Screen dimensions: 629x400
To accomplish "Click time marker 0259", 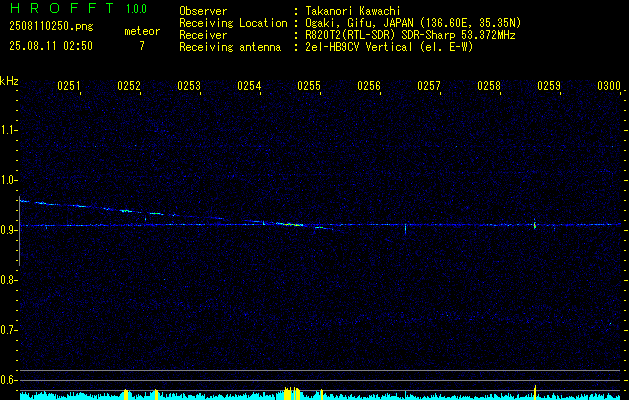I will (x=549, y=86).
